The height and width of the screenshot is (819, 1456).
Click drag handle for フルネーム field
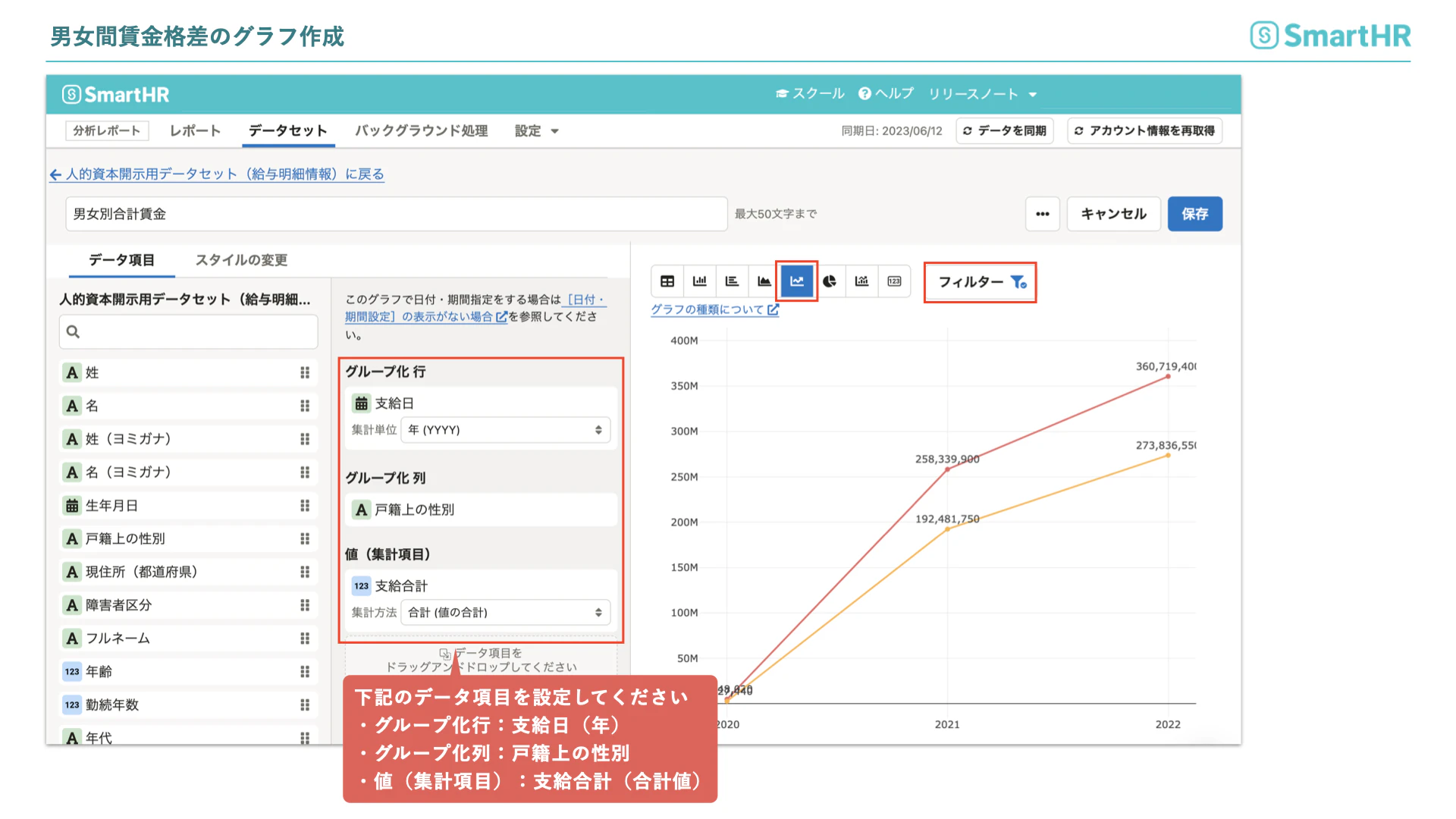click(305, 639)
